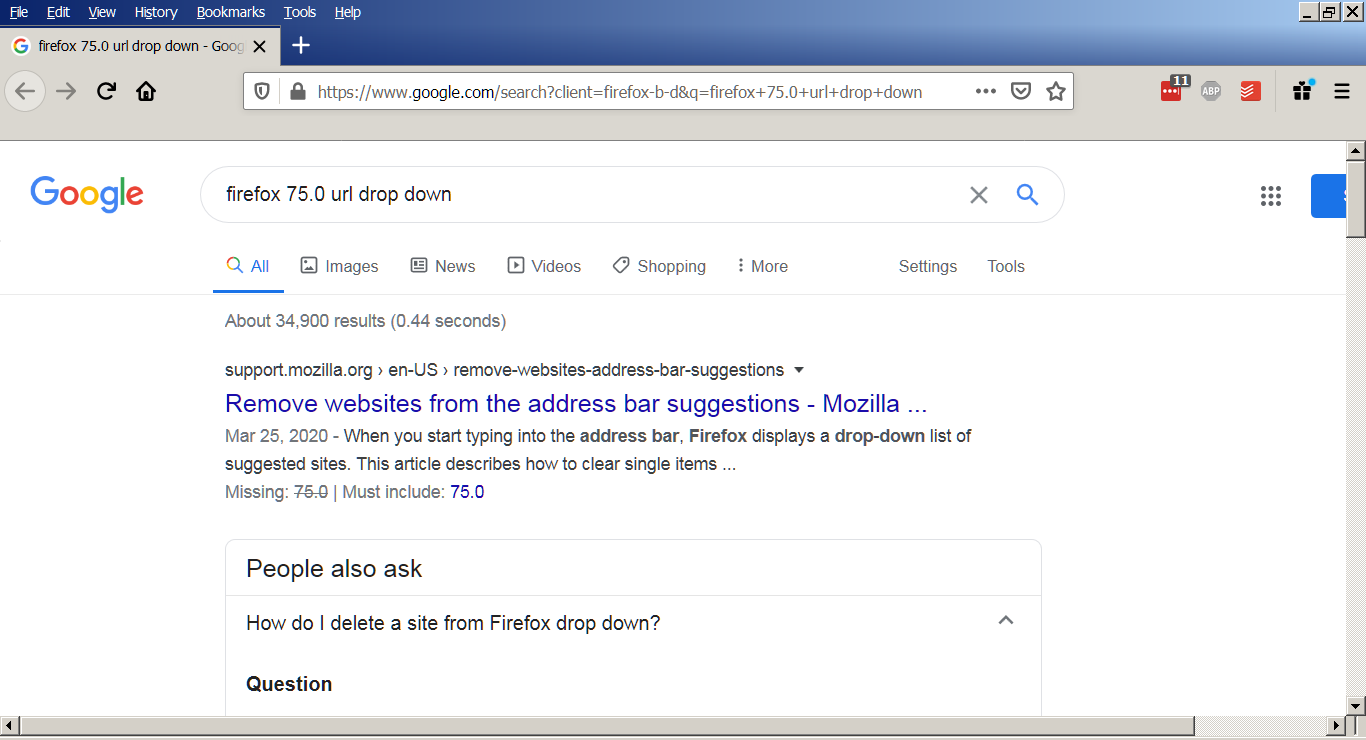1366x740 pixels.
Task: Open the Bookmarks menu
Action: (231, 12)
